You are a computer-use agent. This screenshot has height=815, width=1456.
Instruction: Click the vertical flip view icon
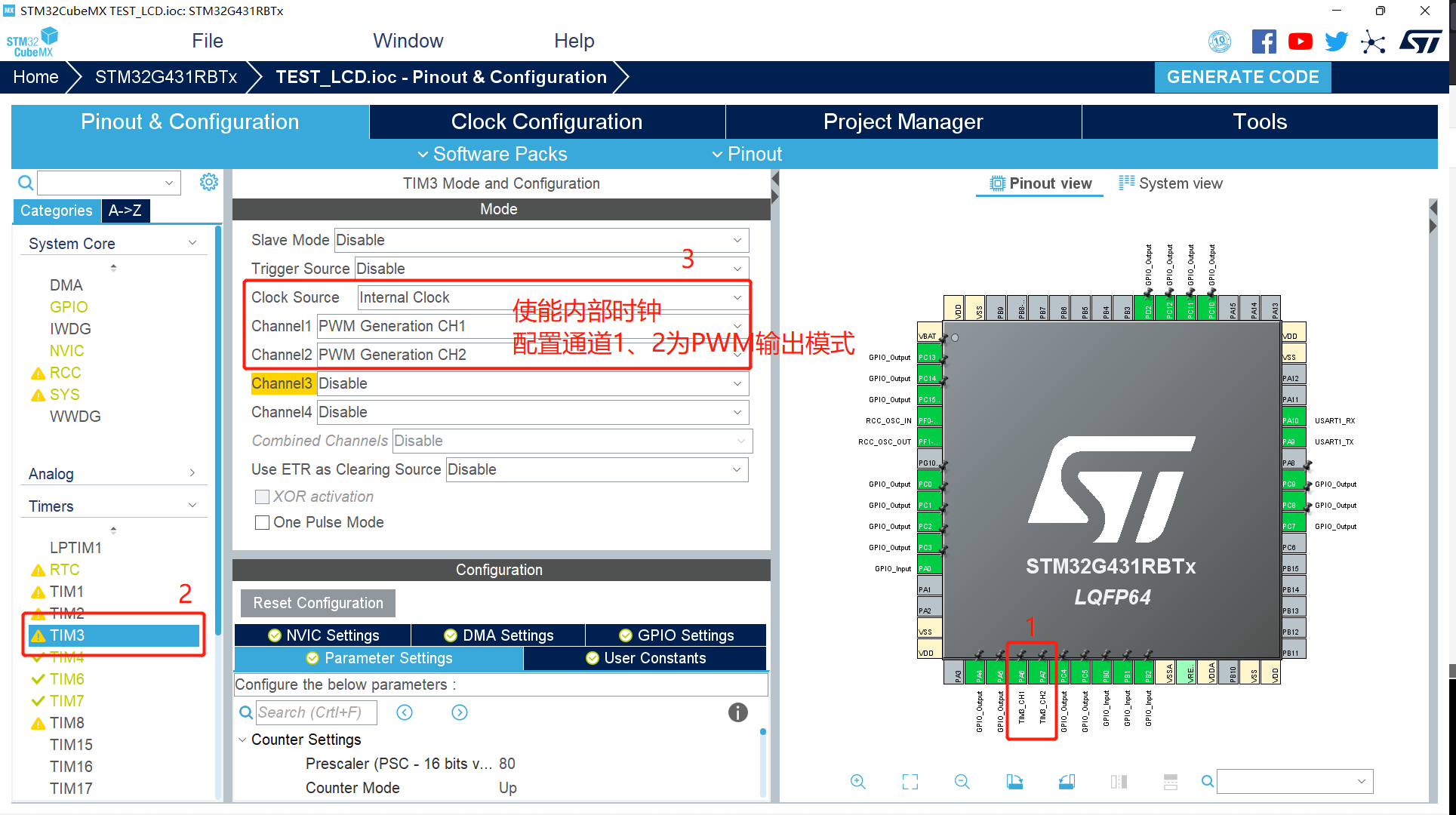(1119, 782)
